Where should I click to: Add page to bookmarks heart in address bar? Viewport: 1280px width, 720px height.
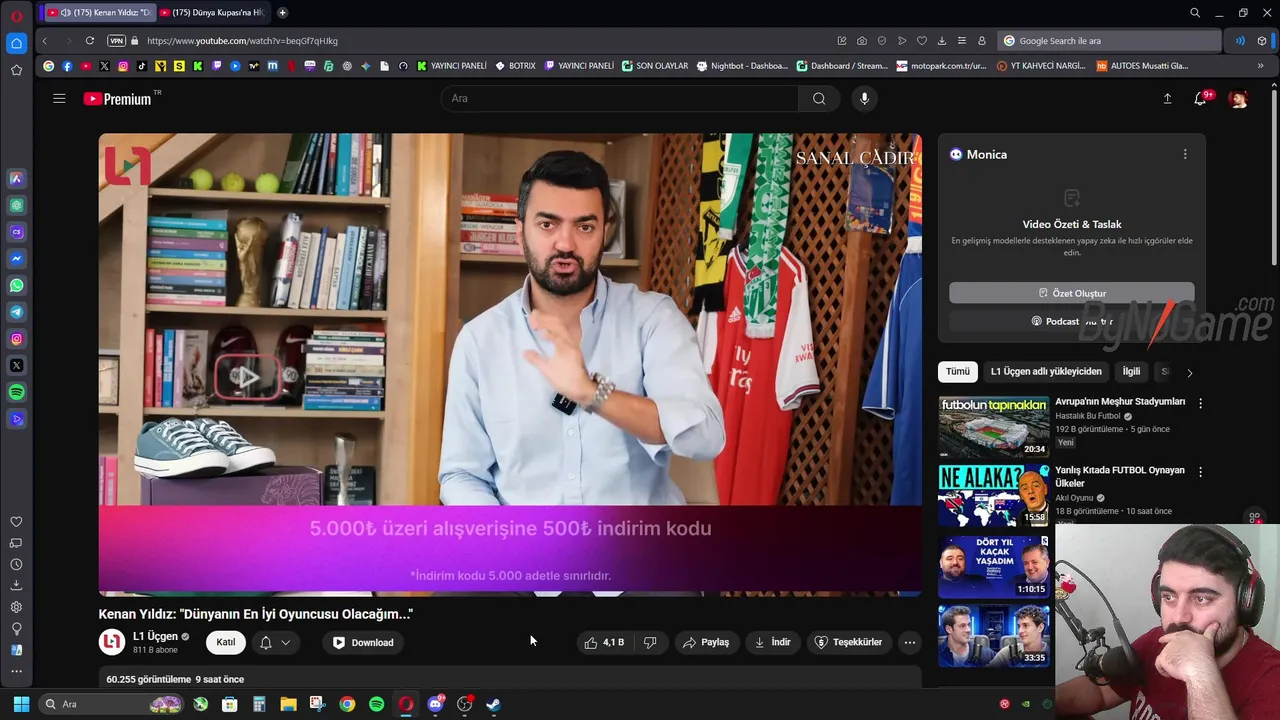pyautogui.click(x=921, y=41)
